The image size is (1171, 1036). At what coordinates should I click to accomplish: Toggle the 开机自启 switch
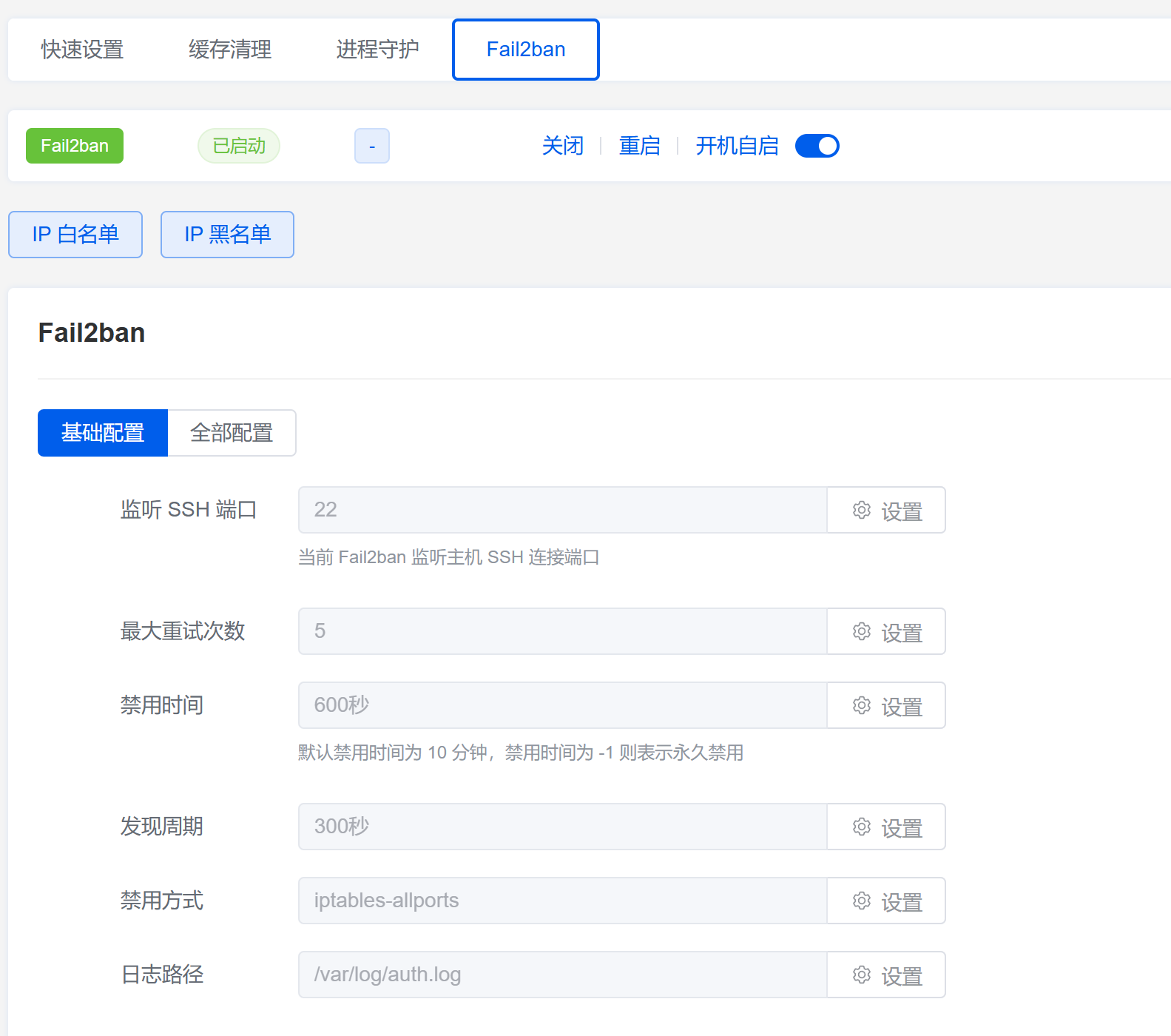tap(817, 146)
